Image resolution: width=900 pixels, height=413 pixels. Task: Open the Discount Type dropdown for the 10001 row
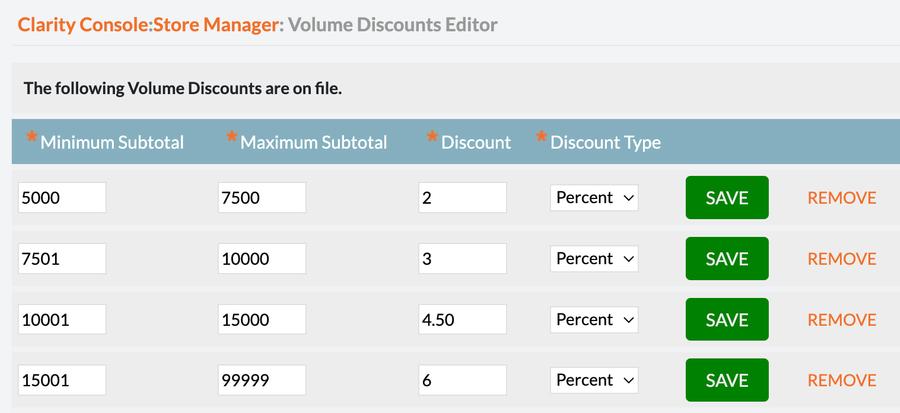tap(595, 320)
